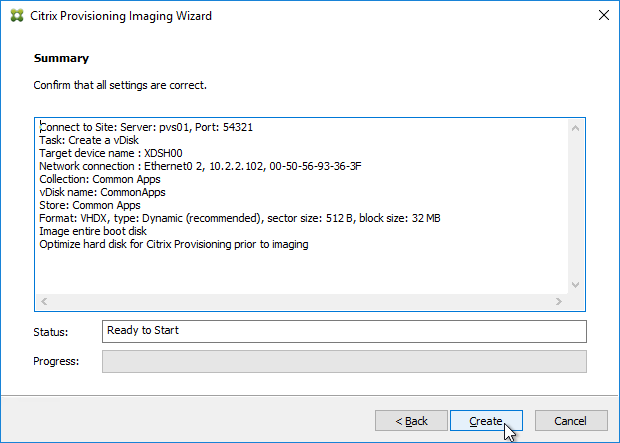Click the horizontal scroll right arrow
Image resolution: width=620 pixels, height=443 pixels.
click(x=559, y=301)
